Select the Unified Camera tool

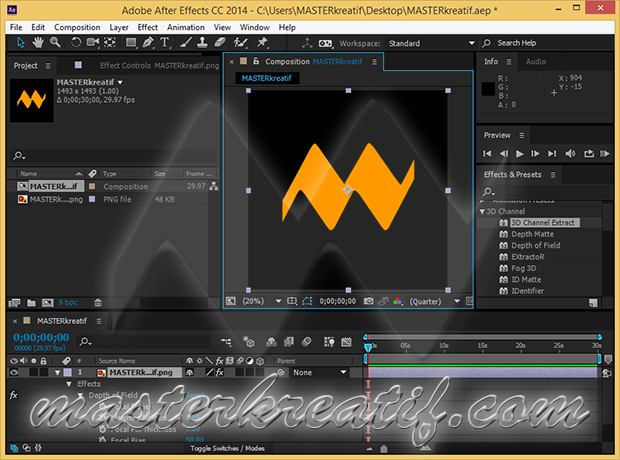[93, 42]
